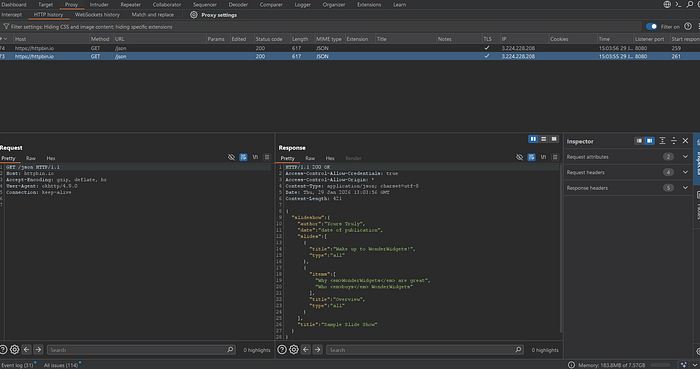Image resolution: width=700 pixels, height=369 pixels.
Task: Open the command palette terminal icon
Action: coord(678,4)
